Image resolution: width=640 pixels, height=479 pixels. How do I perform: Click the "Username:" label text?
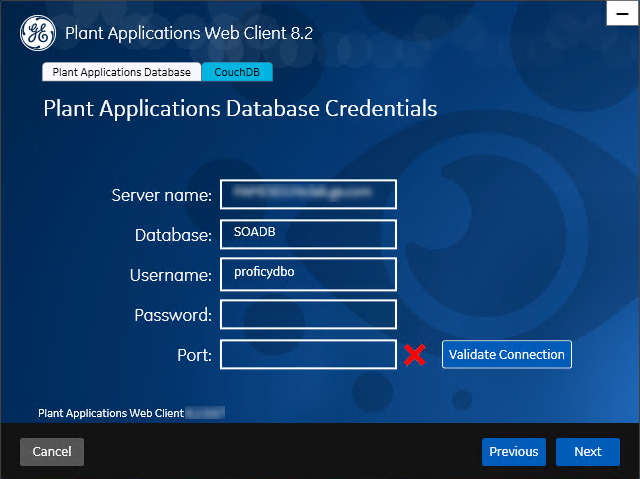[171, 275]
